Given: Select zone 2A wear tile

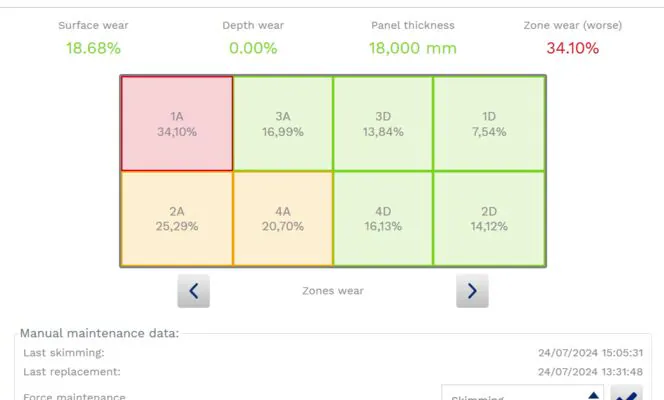Looking at the screenshot, I should click(177, 219).
